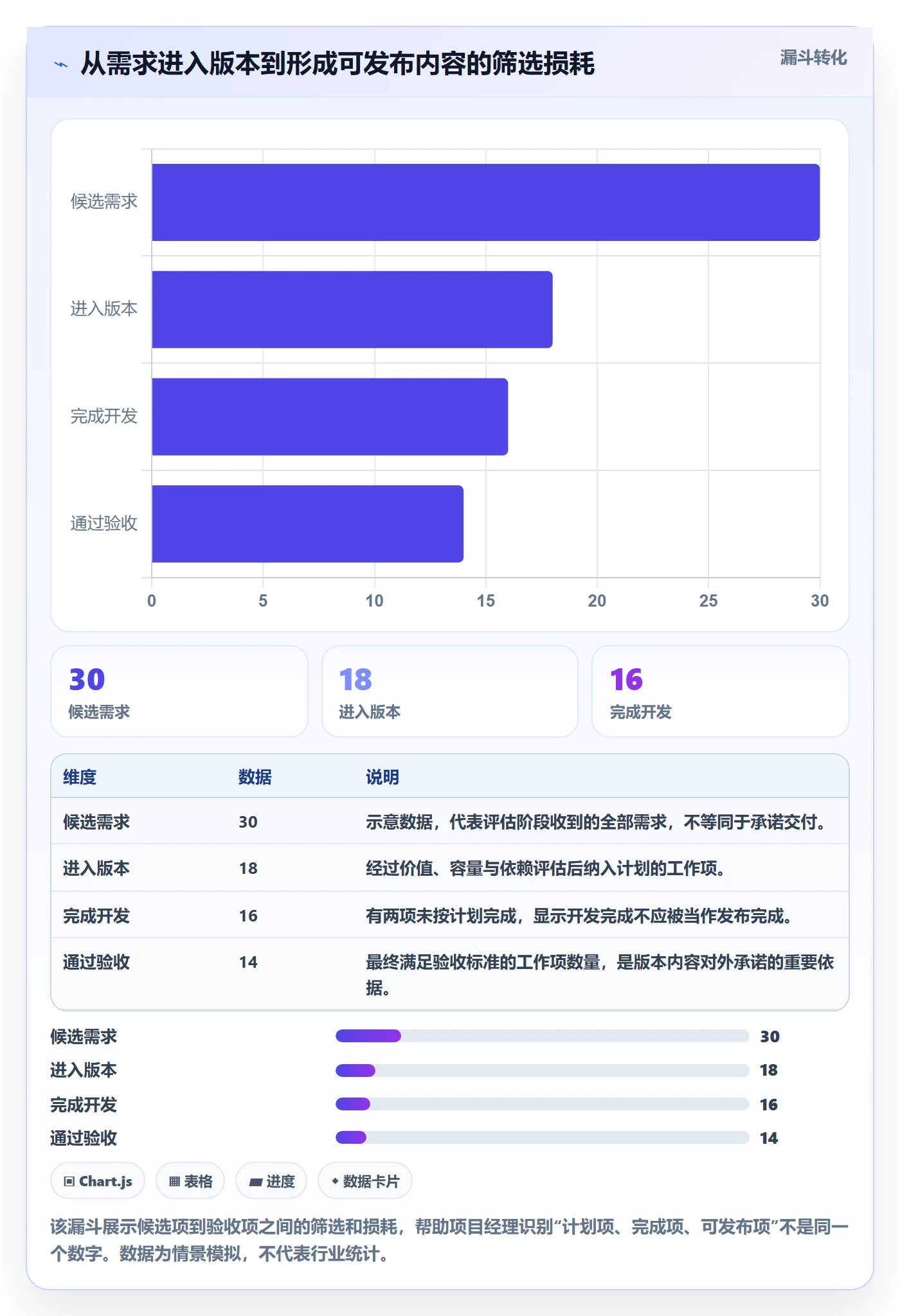
Task: Select the 进度 chip
Action: click(271, 1181)
